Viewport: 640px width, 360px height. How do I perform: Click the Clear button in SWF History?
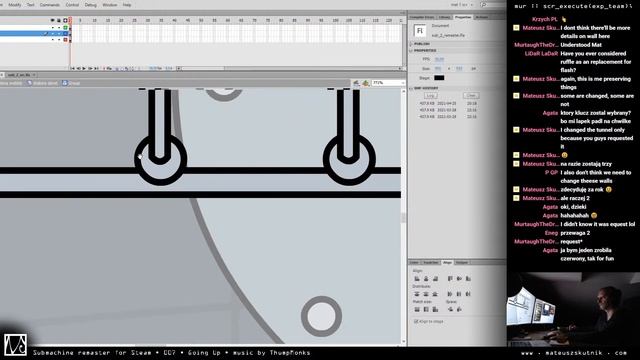click(x=471, y=96)
